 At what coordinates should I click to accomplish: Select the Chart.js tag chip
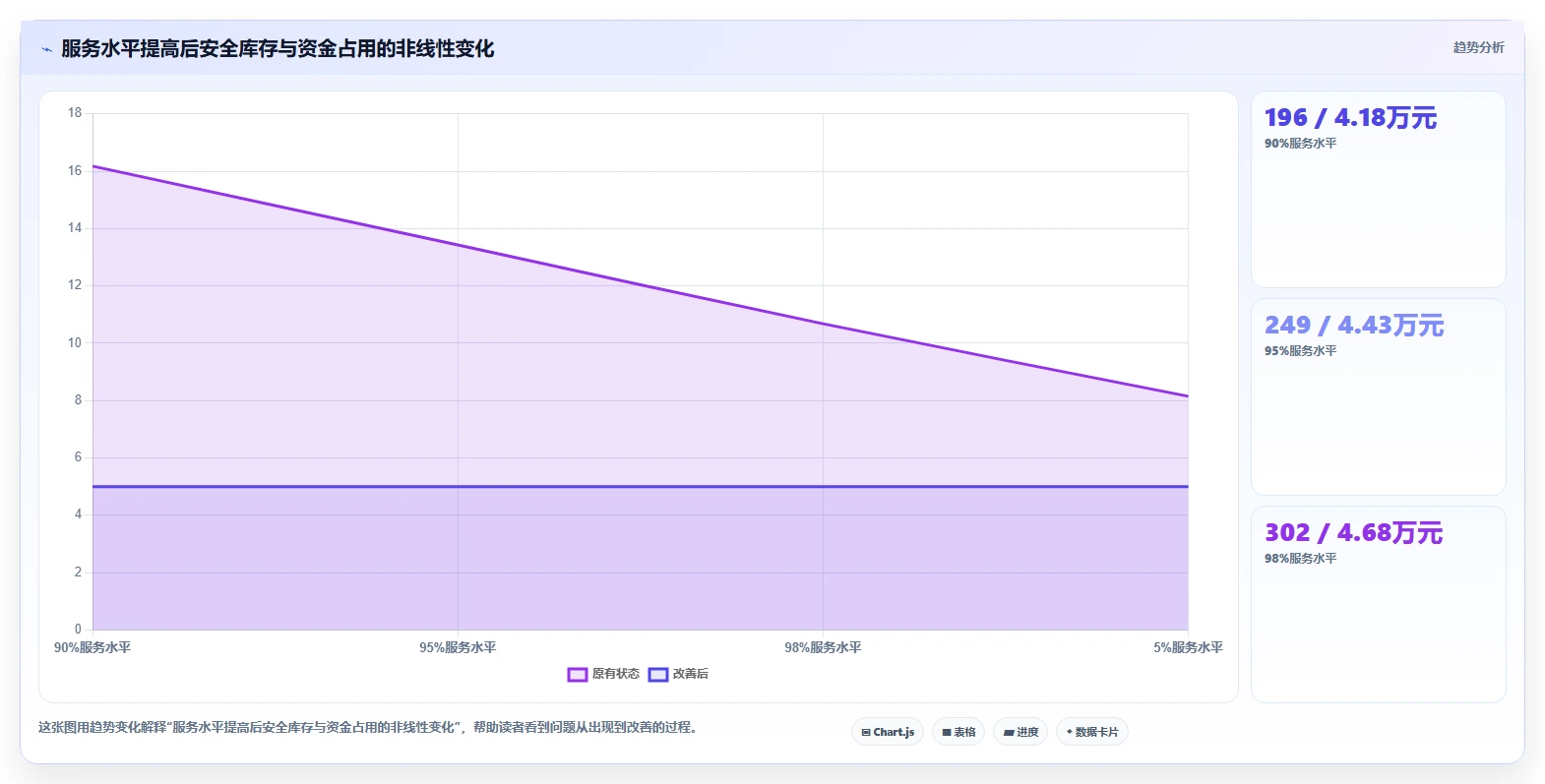tap(888, 732)
